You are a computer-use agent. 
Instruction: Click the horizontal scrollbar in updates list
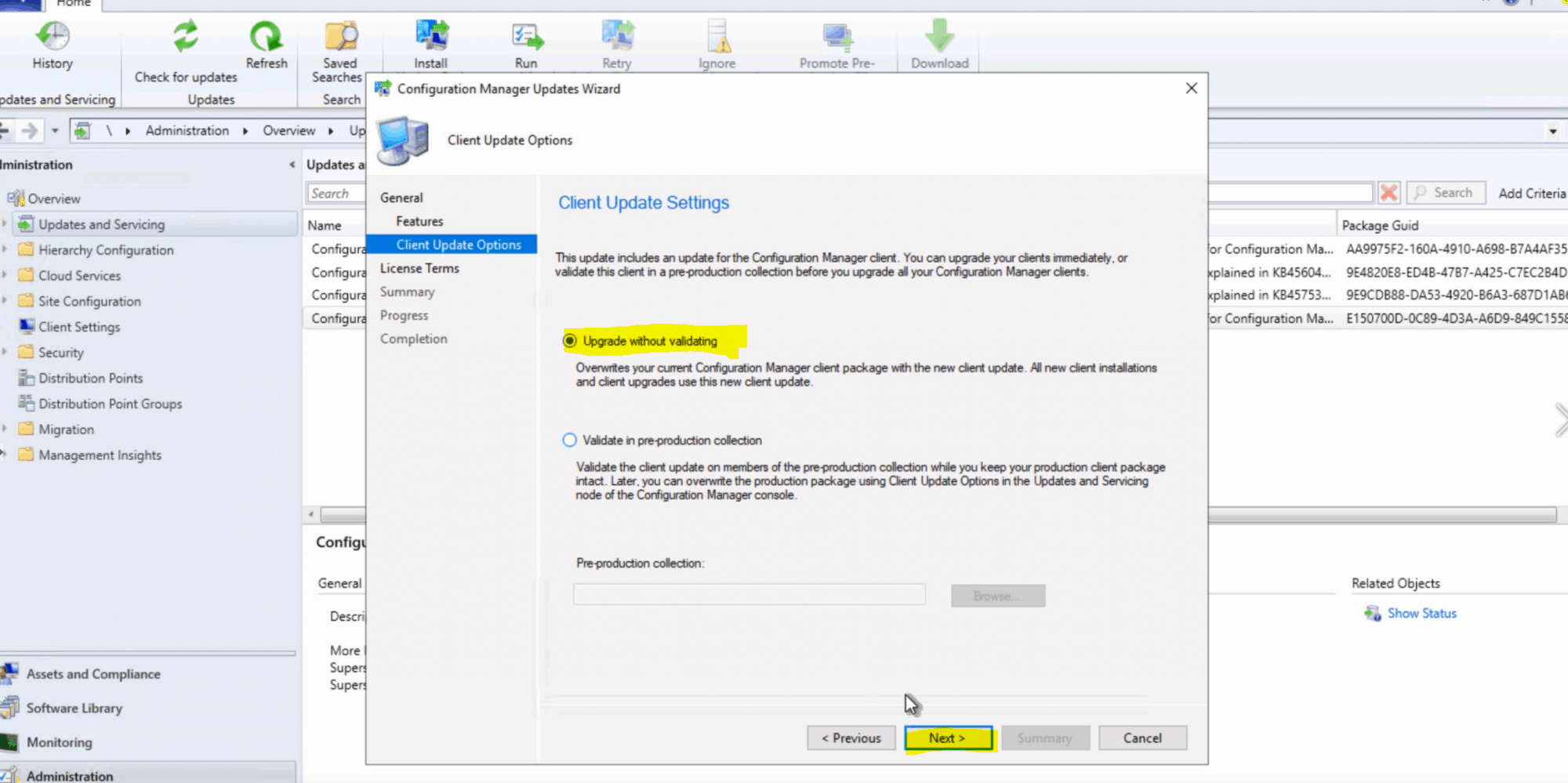1381,515
